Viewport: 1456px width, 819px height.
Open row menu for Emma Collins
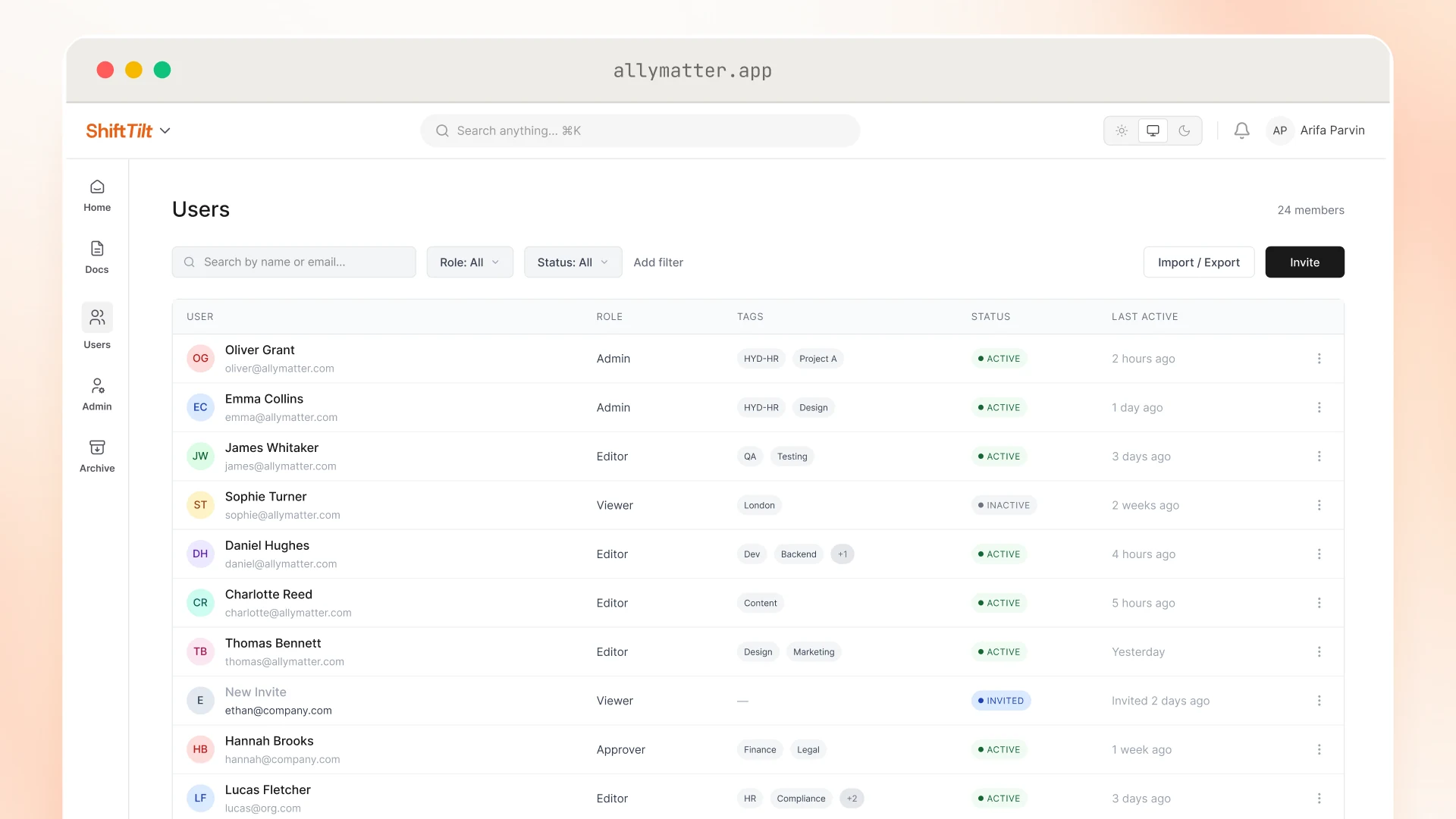pos(1319,407)
